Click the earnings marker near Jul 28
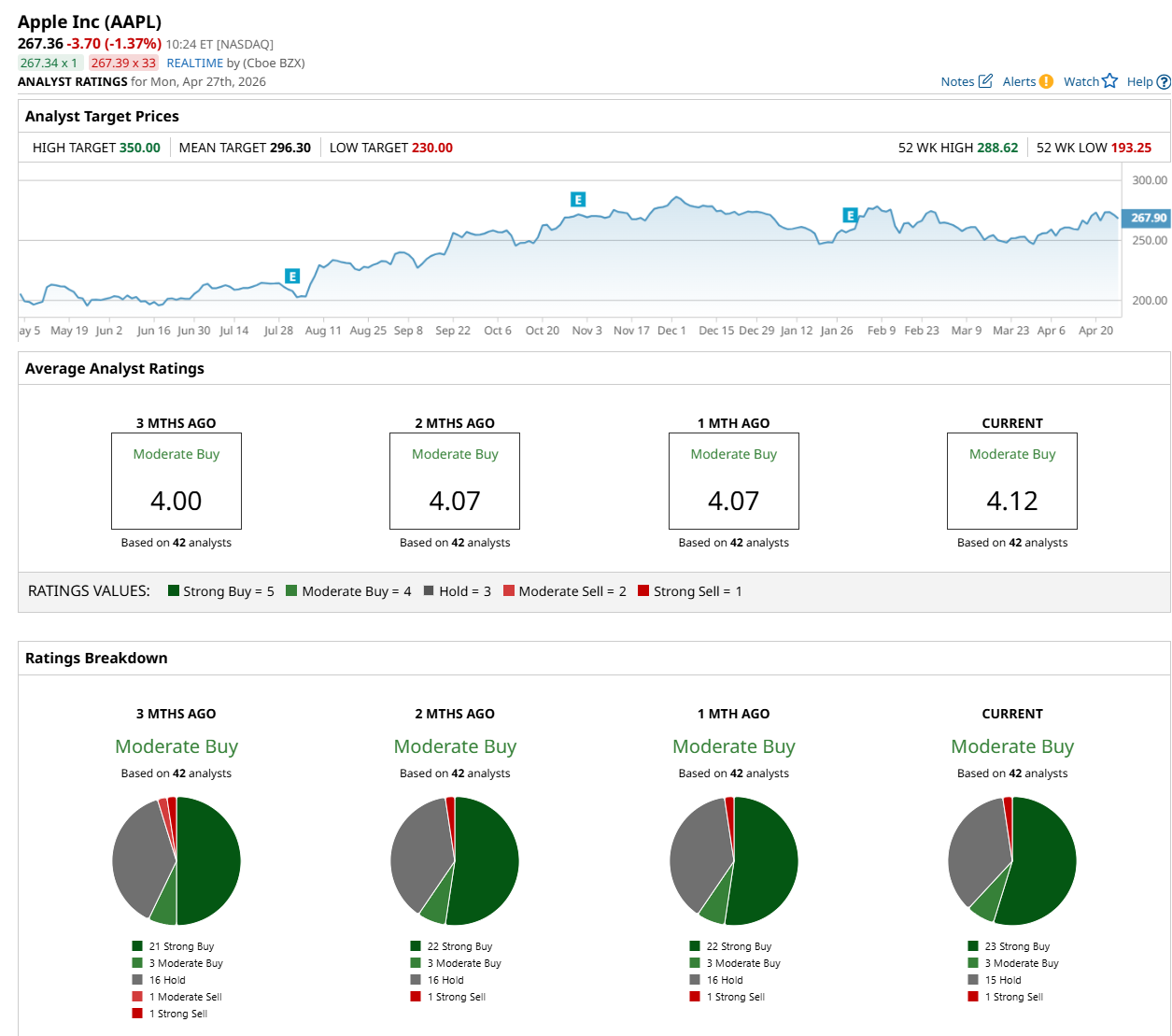This screenshot has width=1172, height=1036. [292, 277]
